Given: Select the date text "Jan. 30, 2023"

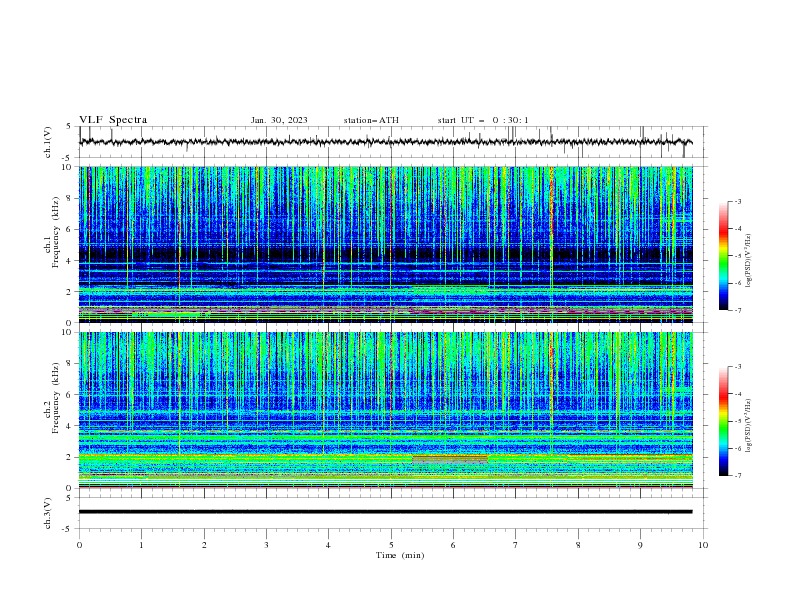Looking at the screenshot, I should (x=279, y=120).
